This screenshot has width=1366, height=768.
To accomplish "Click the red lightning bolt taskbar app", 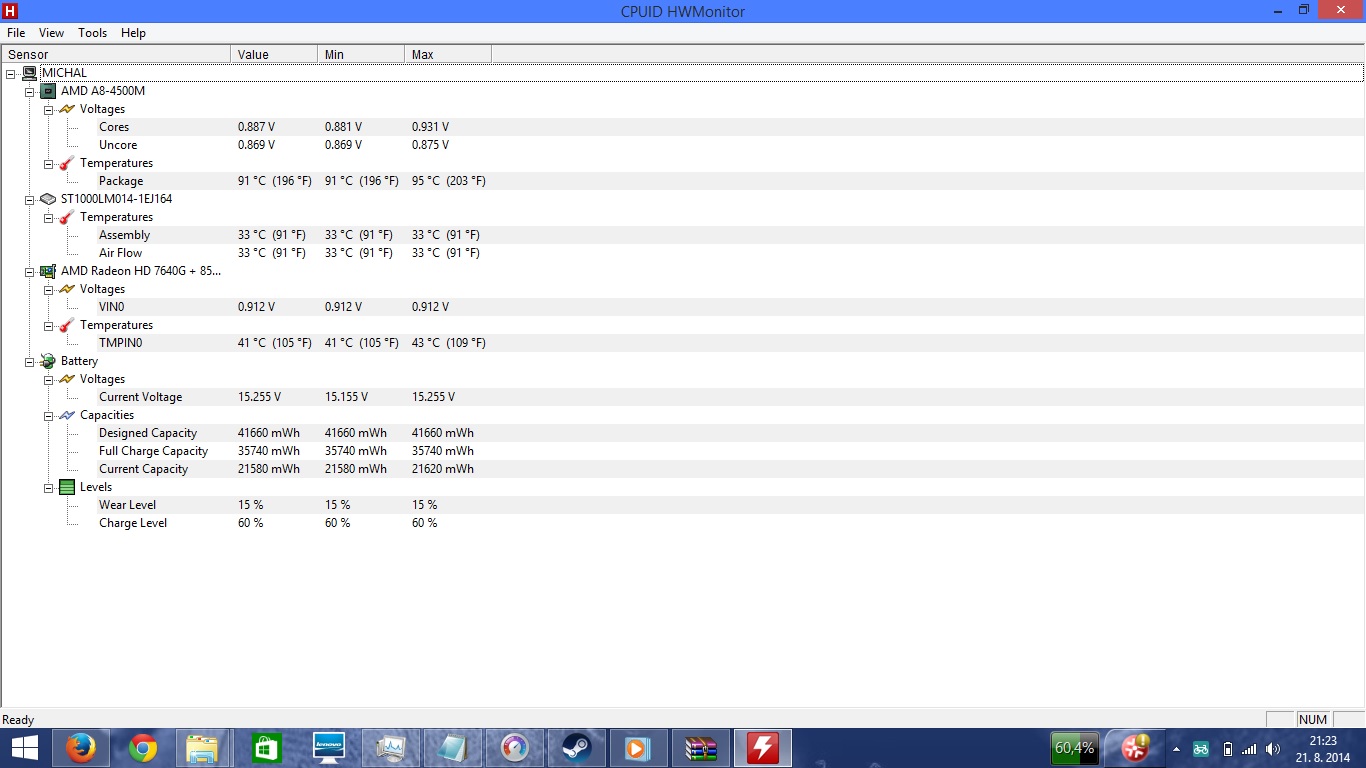I will 763,748.
